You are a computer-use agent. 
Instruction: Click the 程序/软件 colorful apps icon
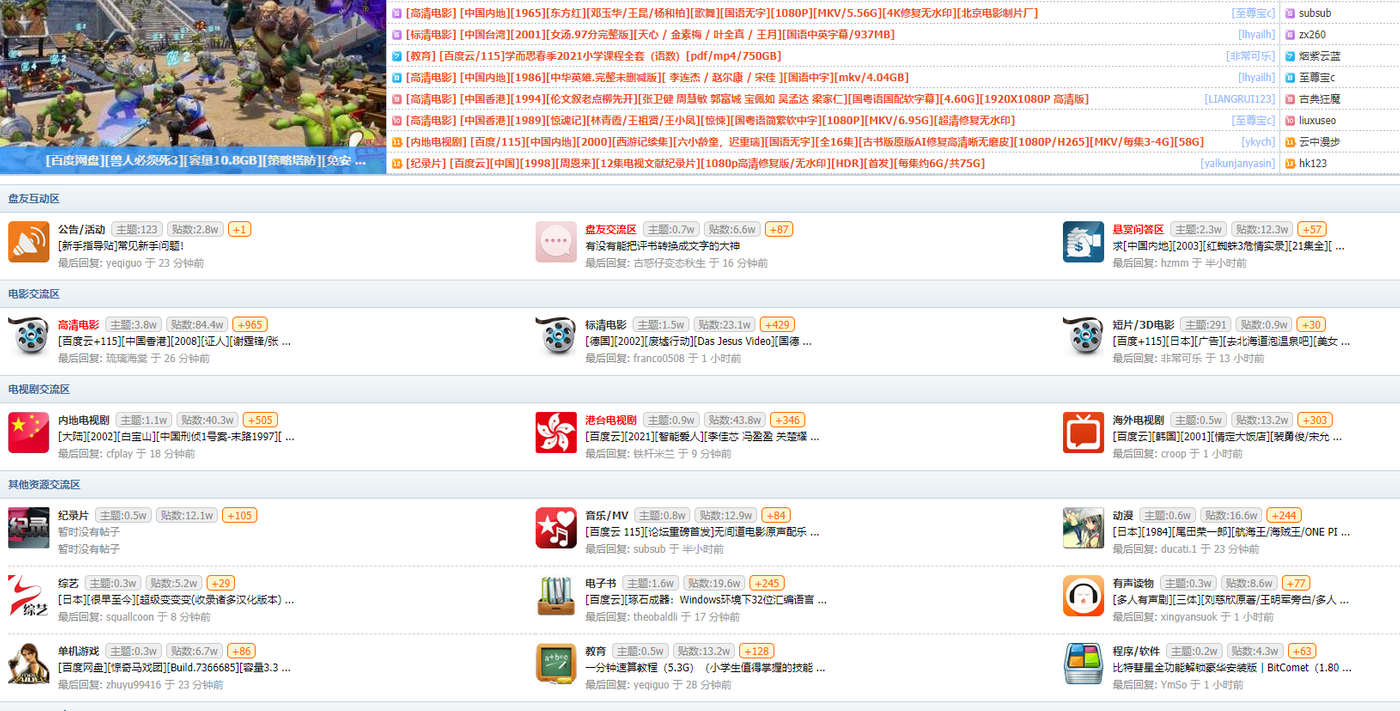coord(1083,664)
